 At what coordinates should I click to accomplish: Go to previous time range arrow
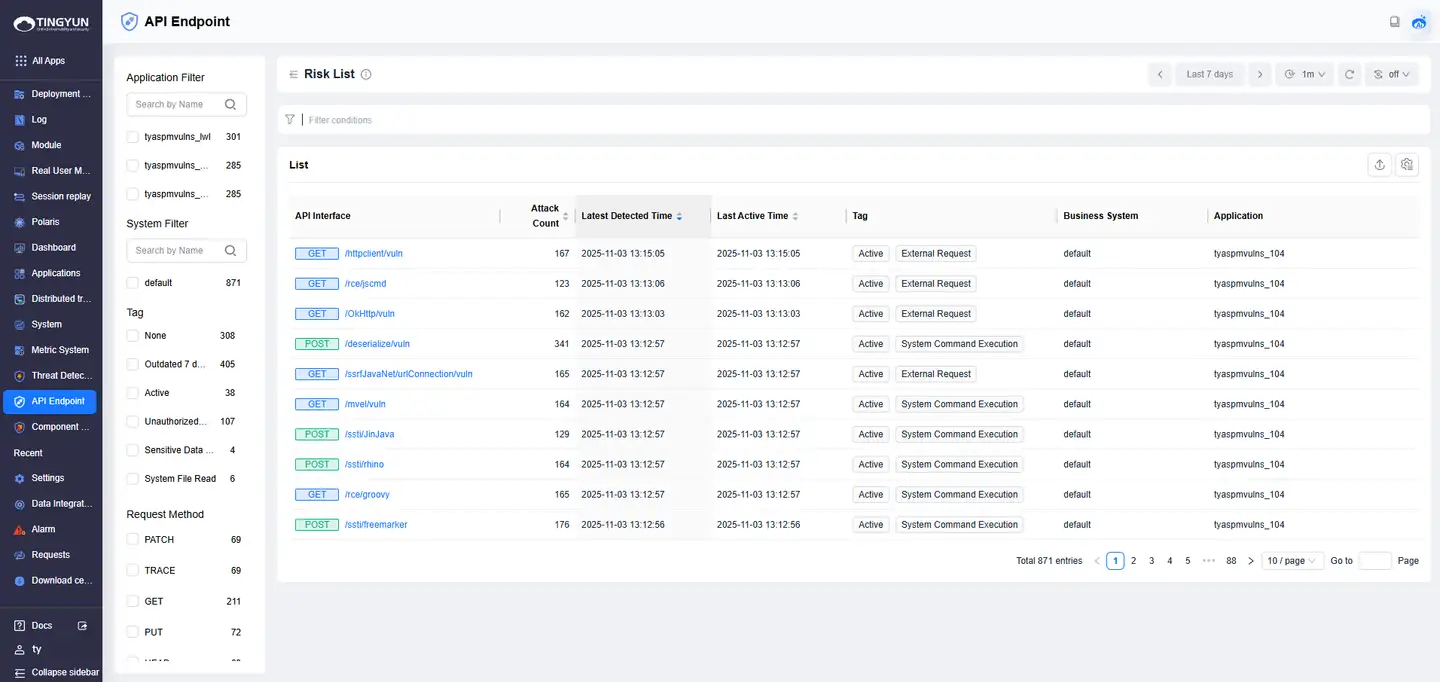(1159, 74)
